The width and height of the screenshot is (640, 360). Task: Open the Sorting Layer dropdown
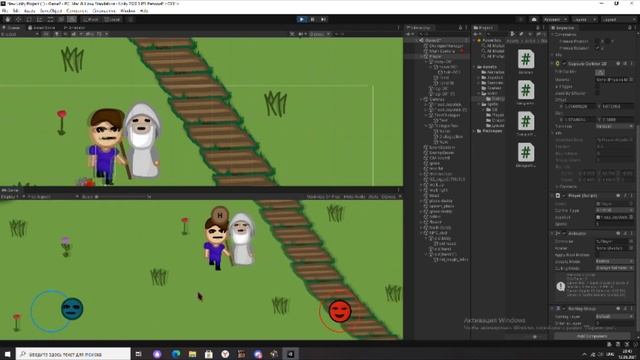614,316
